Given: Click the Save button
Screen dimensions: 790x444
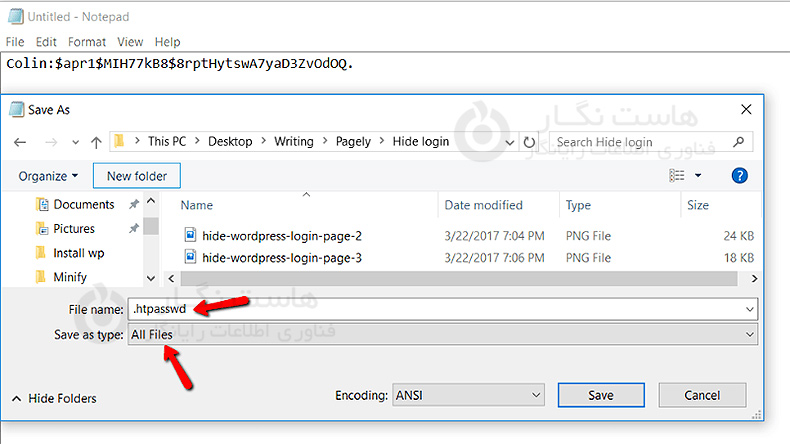Looking at the screenshot, I should pos(600,395).
